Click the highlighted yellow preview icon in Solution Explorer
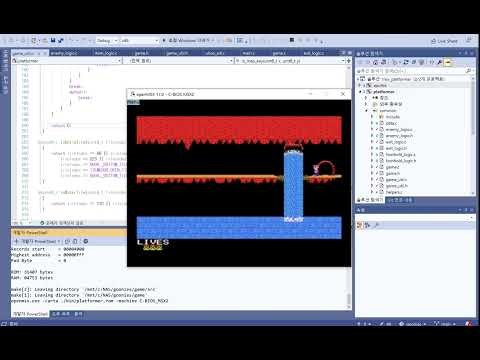The height and width of the screenshot is (360, 480). pyautogui.click(x=448, y=62)
